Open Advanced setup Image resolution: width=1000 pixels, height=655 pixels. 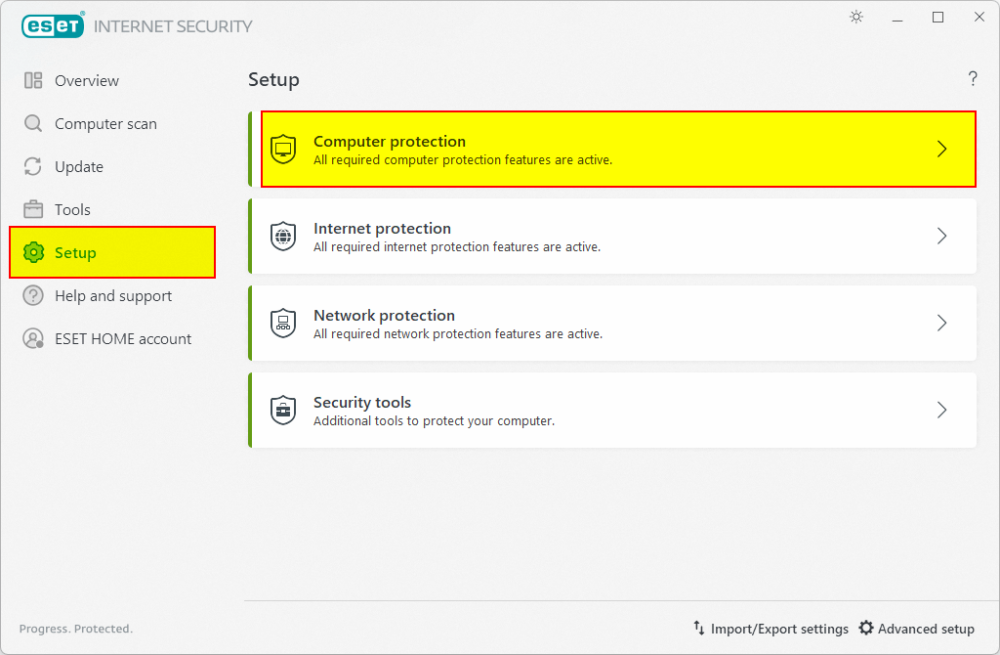coord(916,629)
